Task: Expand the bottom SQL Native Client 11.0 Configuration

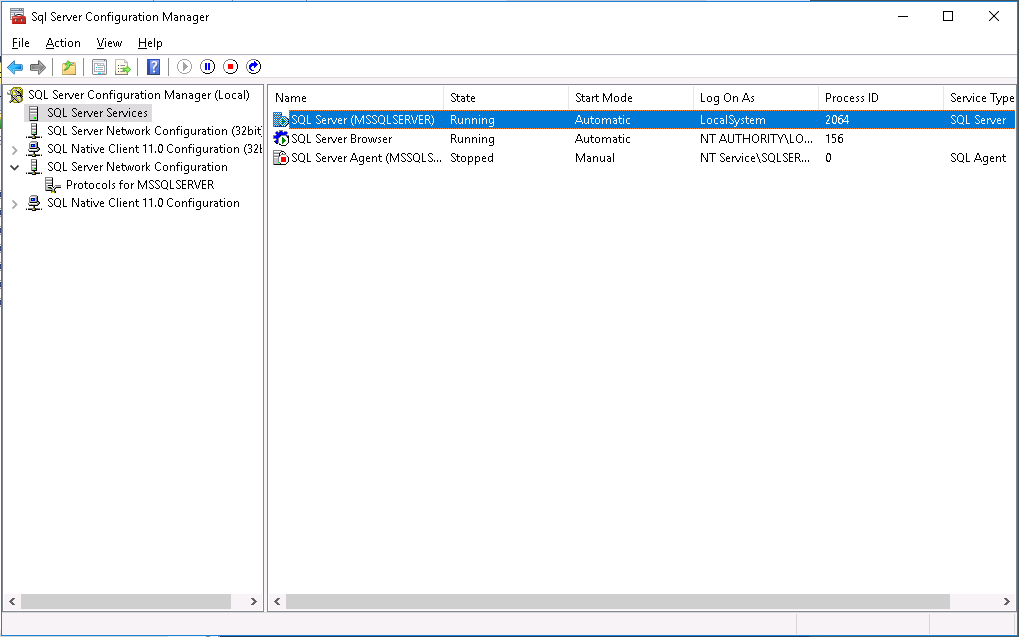Action: [x=15, y=204]
